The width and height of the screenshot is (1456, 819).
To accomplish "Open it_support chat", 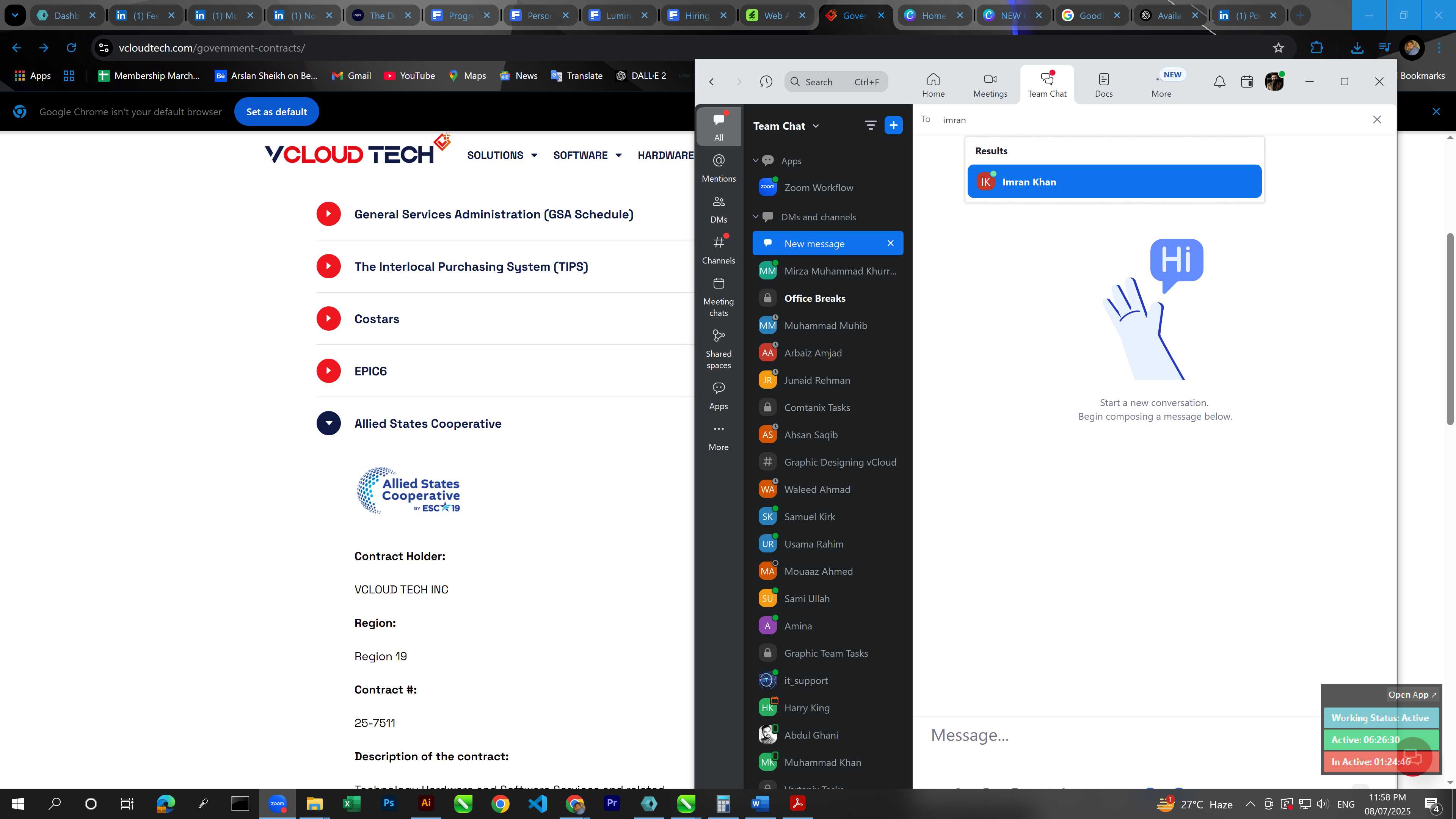I will tap(827, 681).
